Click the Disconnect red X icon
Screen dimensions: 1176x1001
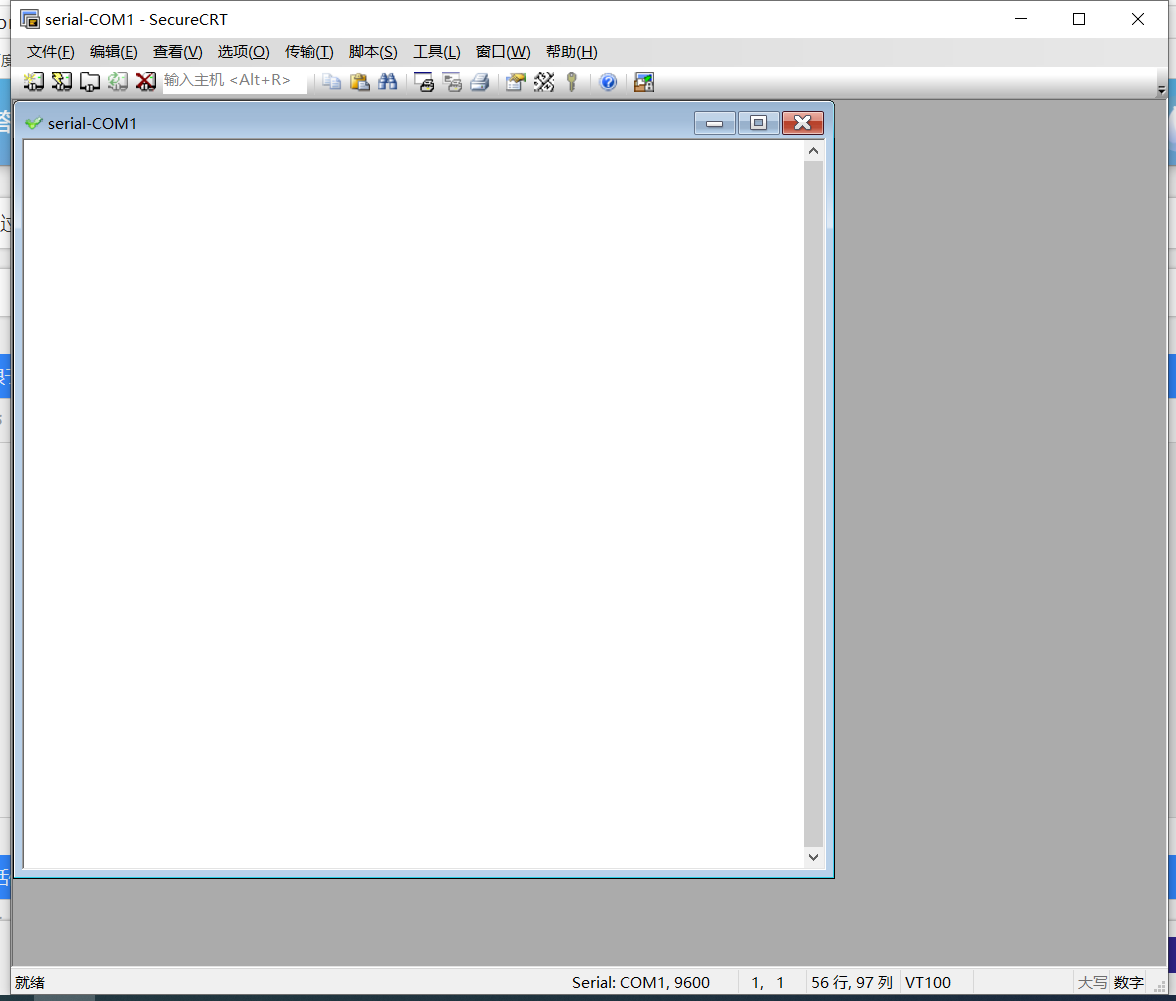pos(146,82)
